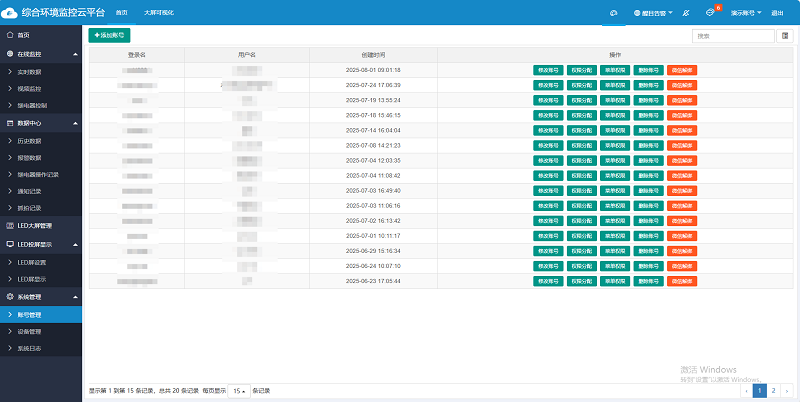Collapse the 数据中心 sidebar section
Image resolution: width=800 pixels, height=402 pixels.
74,123
